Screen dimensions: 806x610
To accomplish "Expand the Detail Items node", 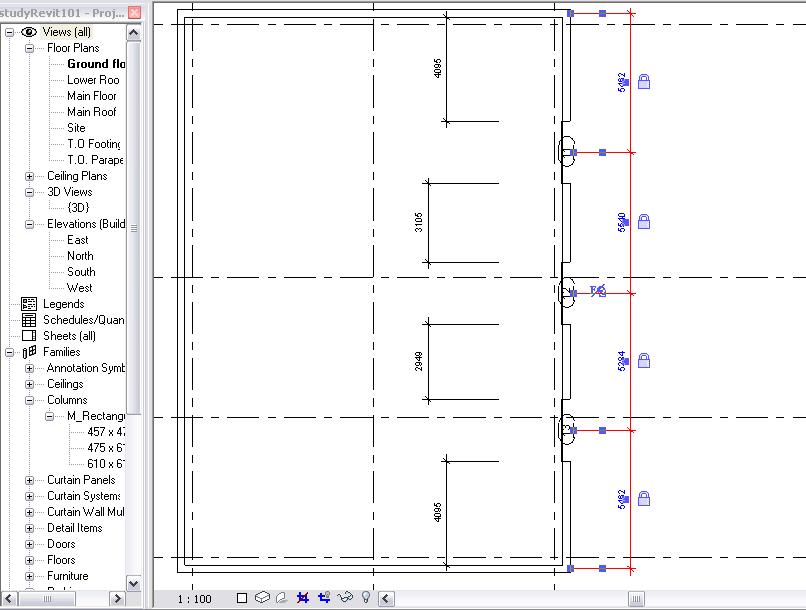I will click(29, 528).
